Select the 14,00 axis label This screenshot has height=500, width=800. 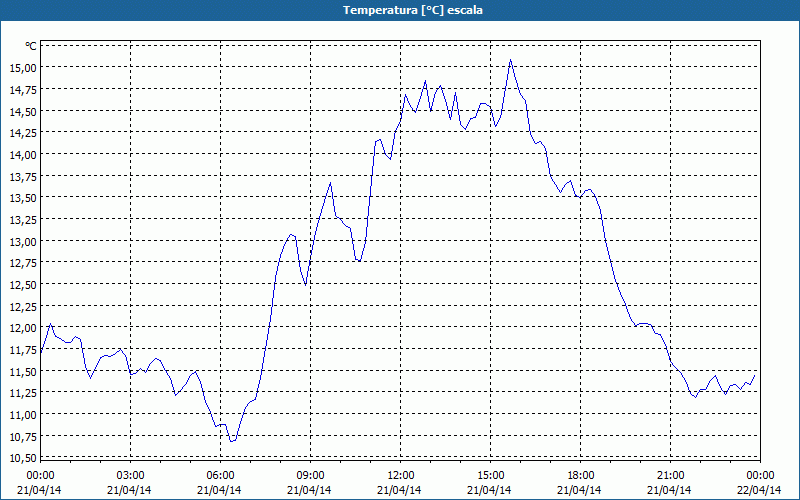[22, 155]
